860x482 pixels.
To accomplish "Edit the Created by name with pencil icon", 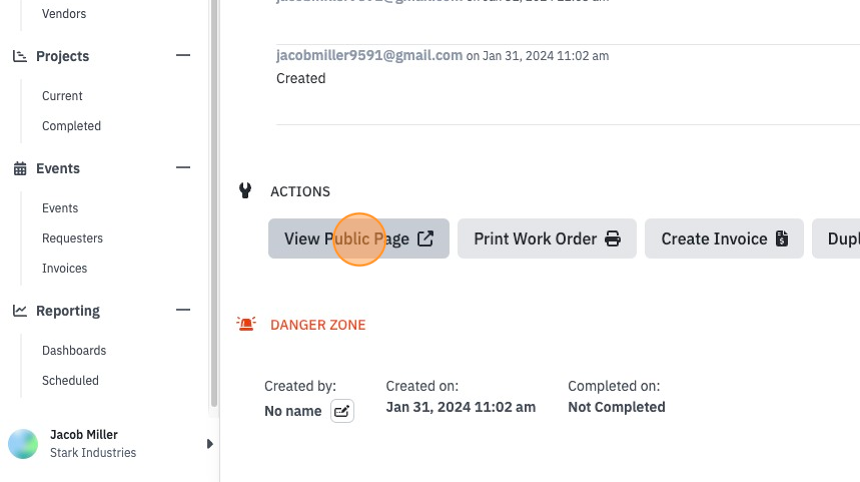I will pyautogui.click(x=342, y=411).
